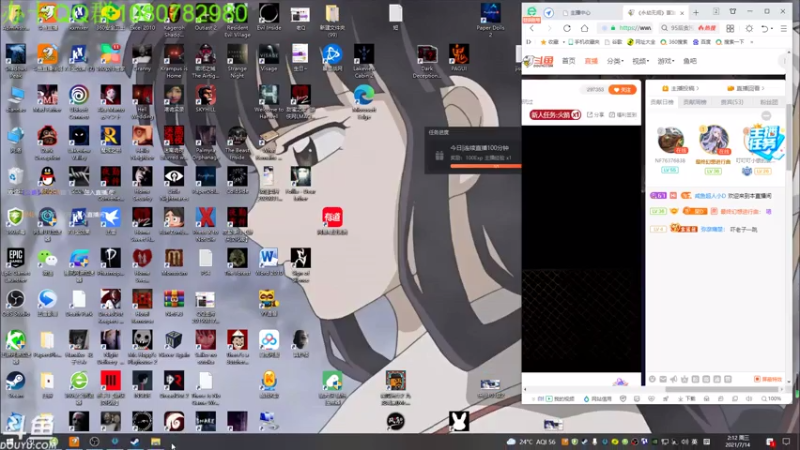Switch to the 贡献周榜 tab
This screenshot has width=800, height=450.
click(695, 102)
